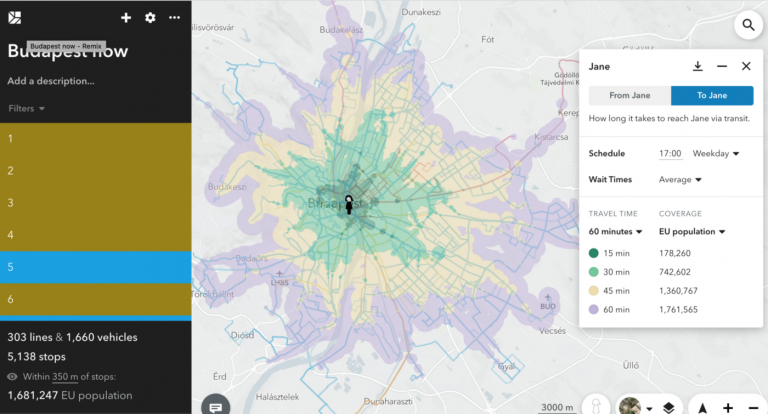Screen dimensions: 768x414
Task: Open the three-dot more options menu
Action: point(174,18)
